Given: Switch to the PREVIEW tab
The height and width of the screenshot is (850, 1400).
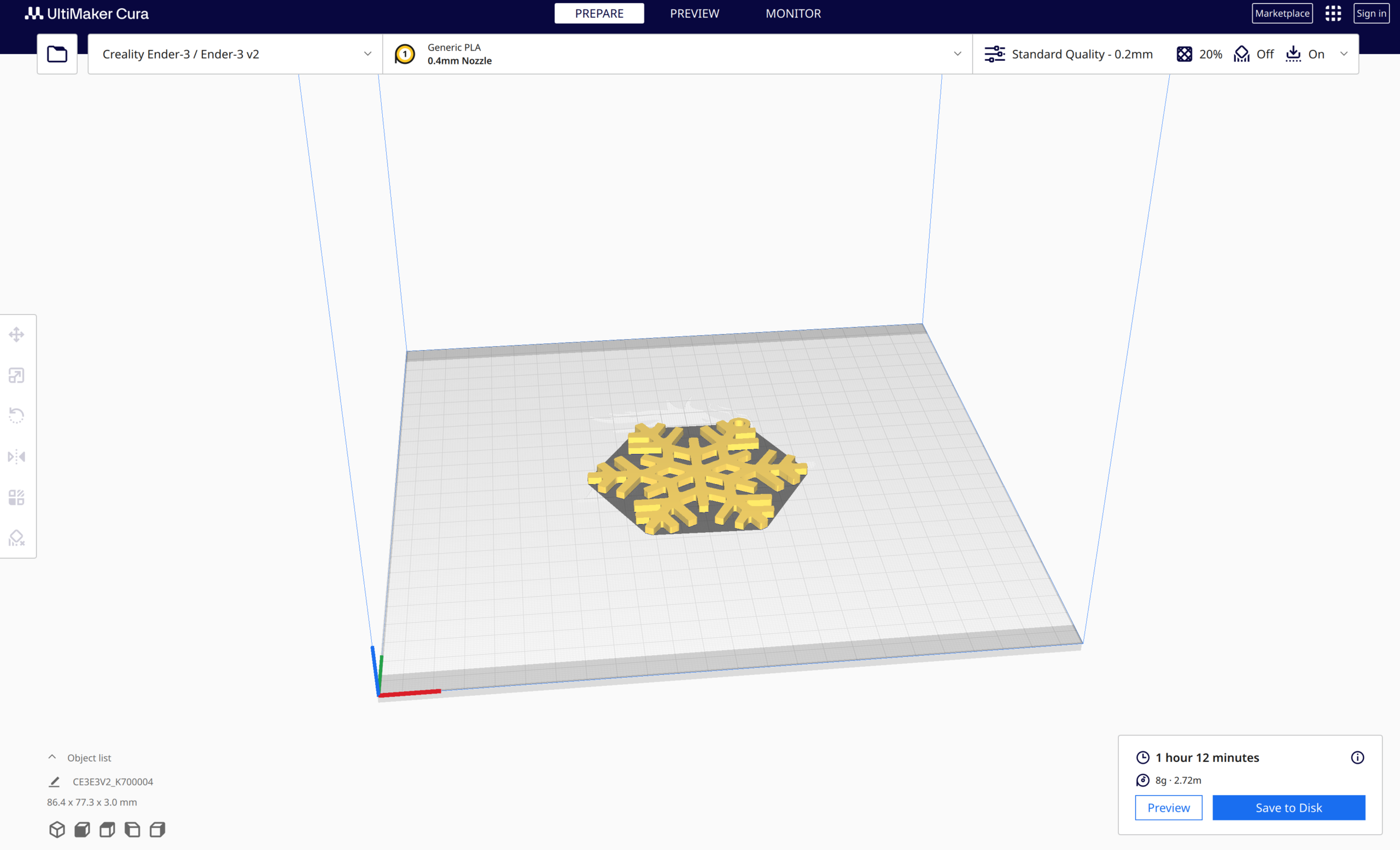Looking at the screenshot, I should [x=695, y=14].
